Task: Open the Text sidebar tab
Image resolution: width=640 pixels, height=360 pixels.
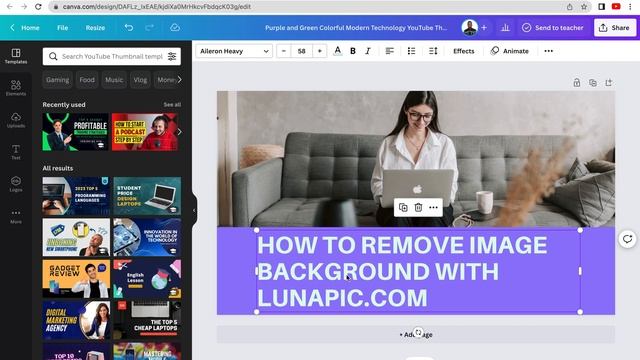Action: click(x=16, y=152)
